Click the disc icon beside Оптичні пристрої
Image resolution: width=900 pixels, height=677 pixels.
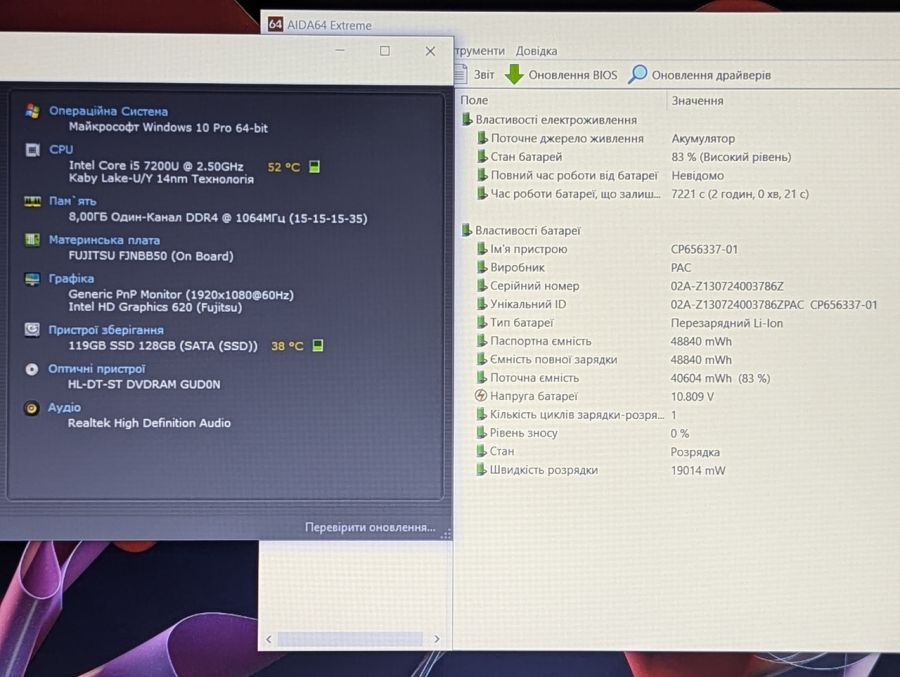pos(32,369)
